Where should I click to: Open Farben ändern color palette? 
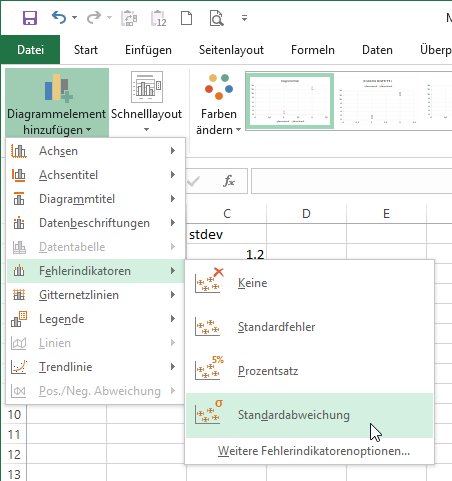(x=219, y=103)
